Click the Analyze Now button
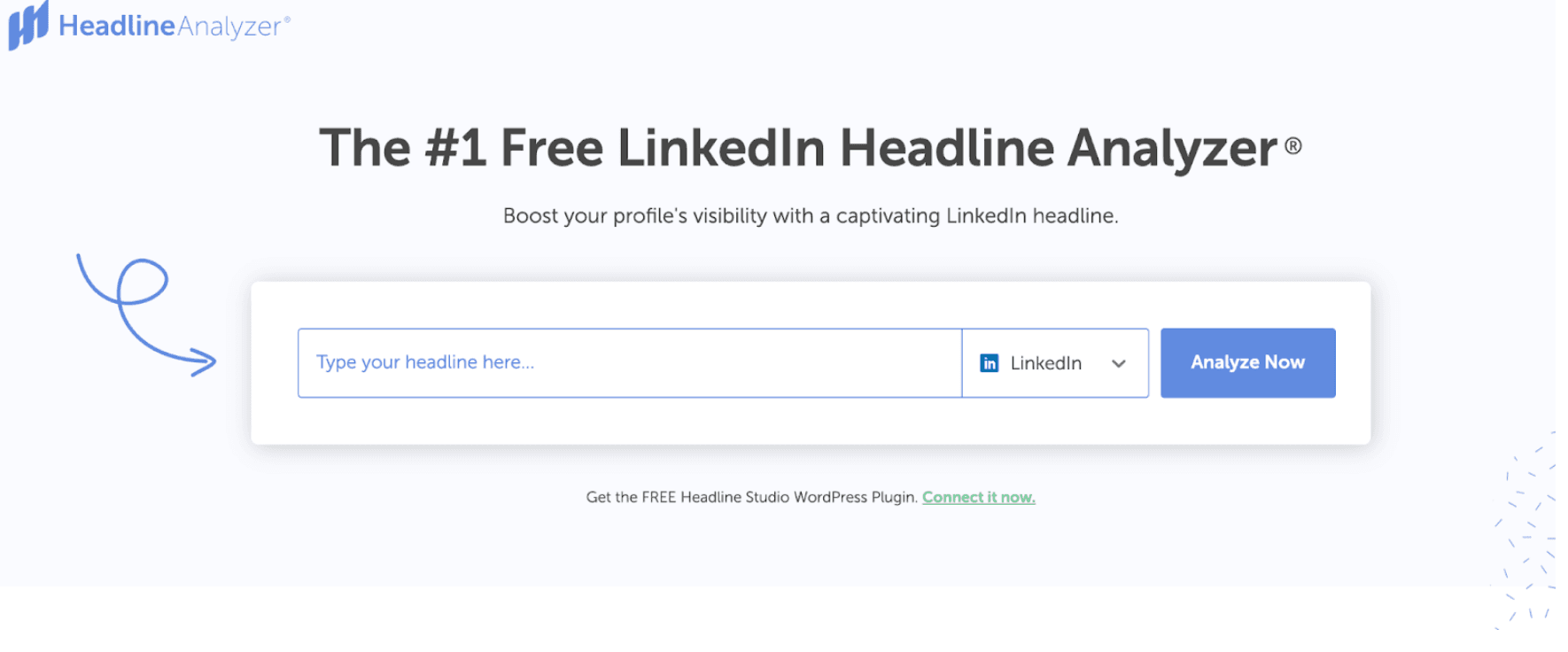 click(x=1247, y=362)
